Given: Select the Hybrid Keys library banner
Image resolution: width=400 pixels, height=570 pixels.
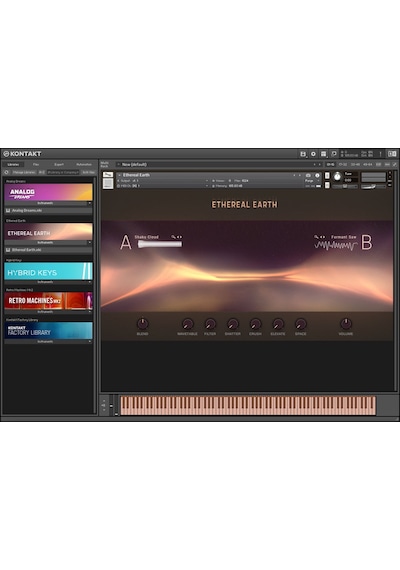Looking at the screenshot, I should pos(48,271).
